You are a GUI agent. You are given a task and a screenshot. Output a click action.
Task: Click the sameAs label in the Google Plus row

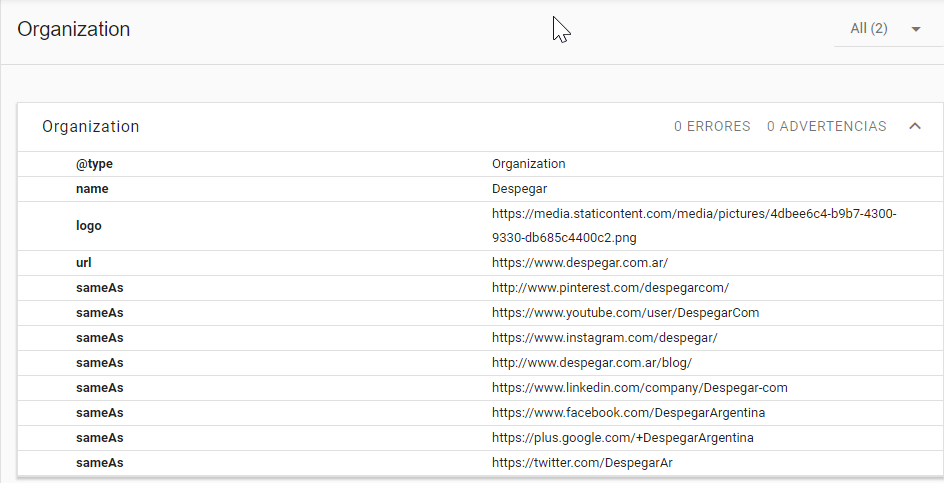pos(99,438)
